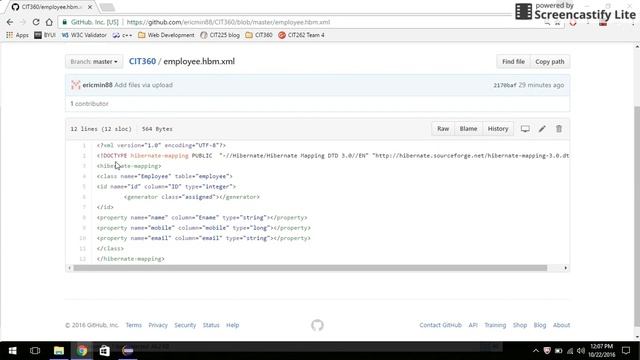Screen dimensions: 640x360
Task: Open the footer API link
Action: tap(473, 325)
